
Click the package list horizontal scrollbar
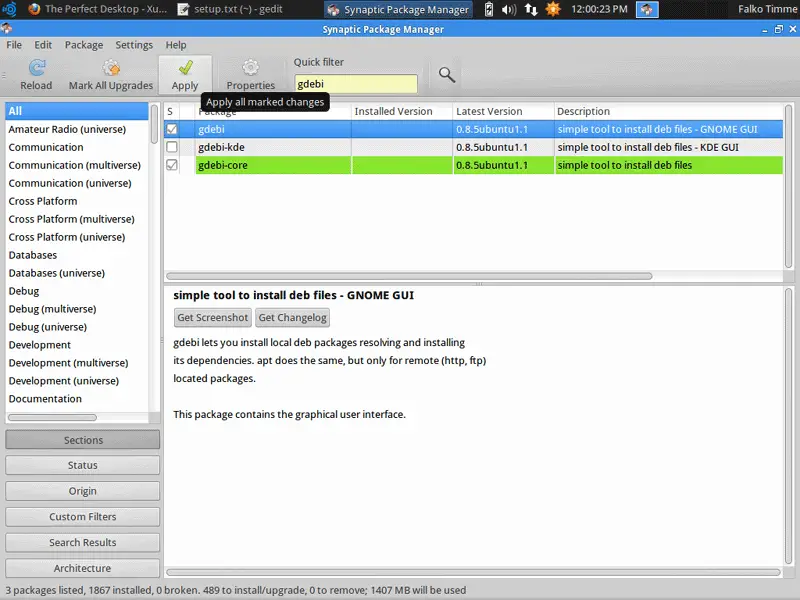point(409,276)
